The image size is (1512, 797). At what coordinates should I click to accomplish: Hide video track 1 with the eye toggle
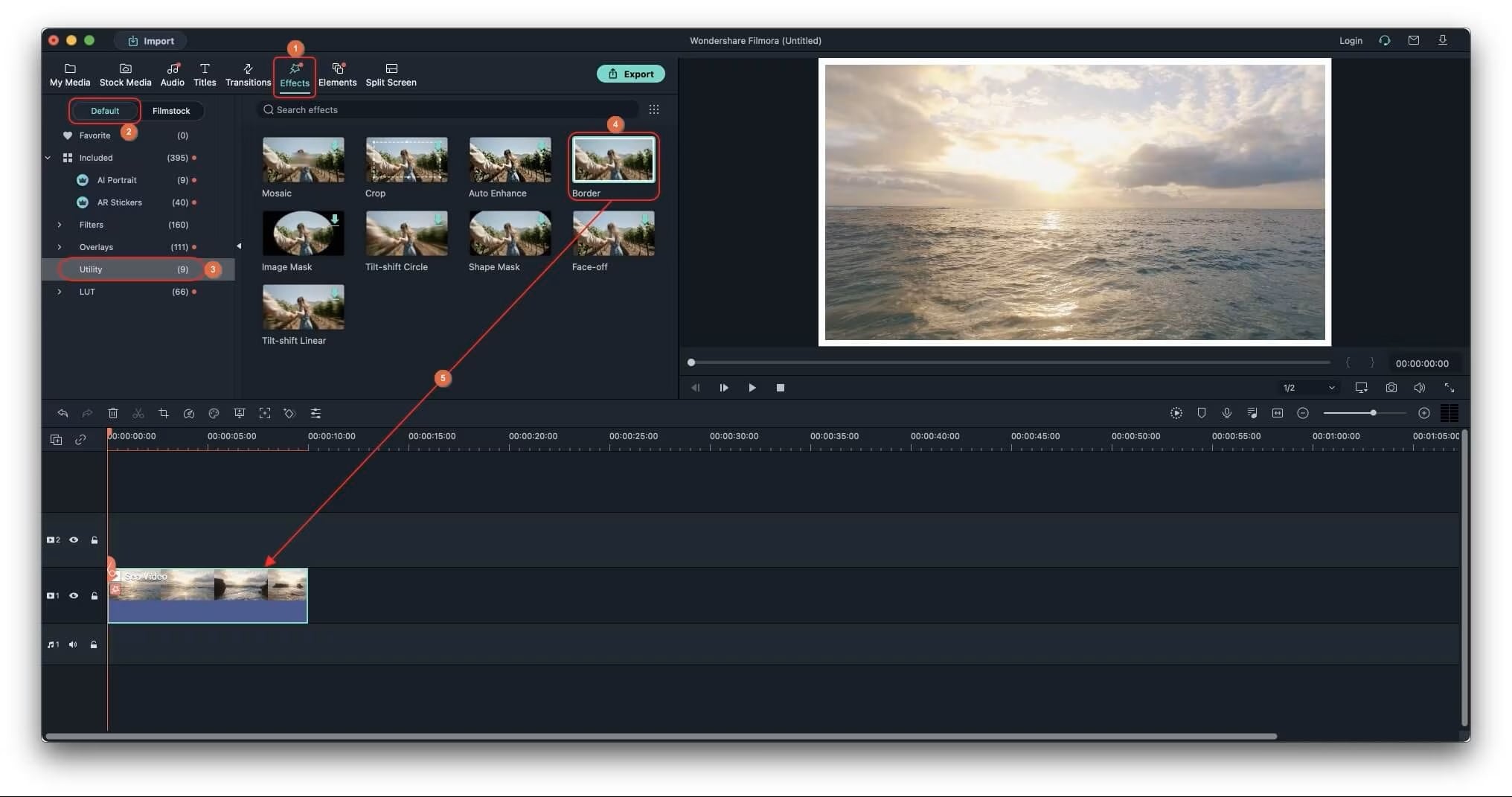(74, 595)
